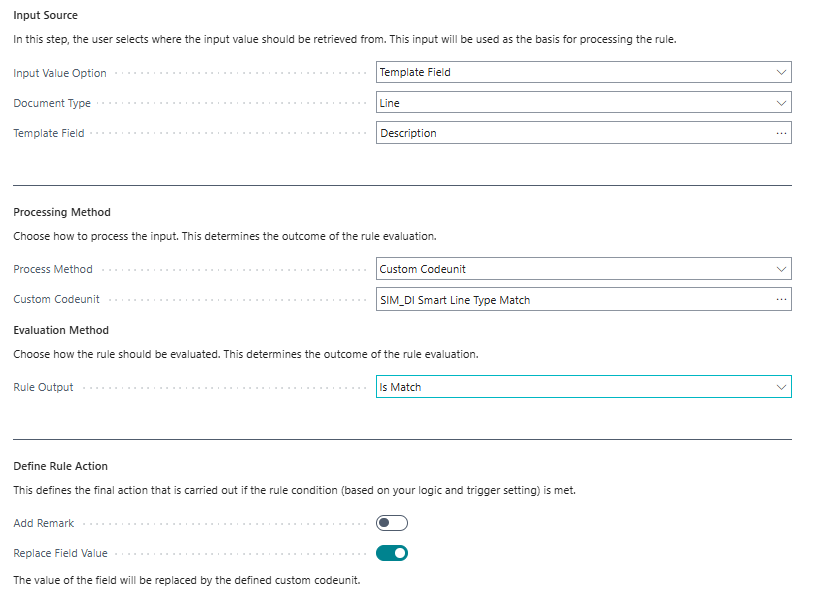
Task: Expand the Document Type selection list
Action: tap(779, 102)
